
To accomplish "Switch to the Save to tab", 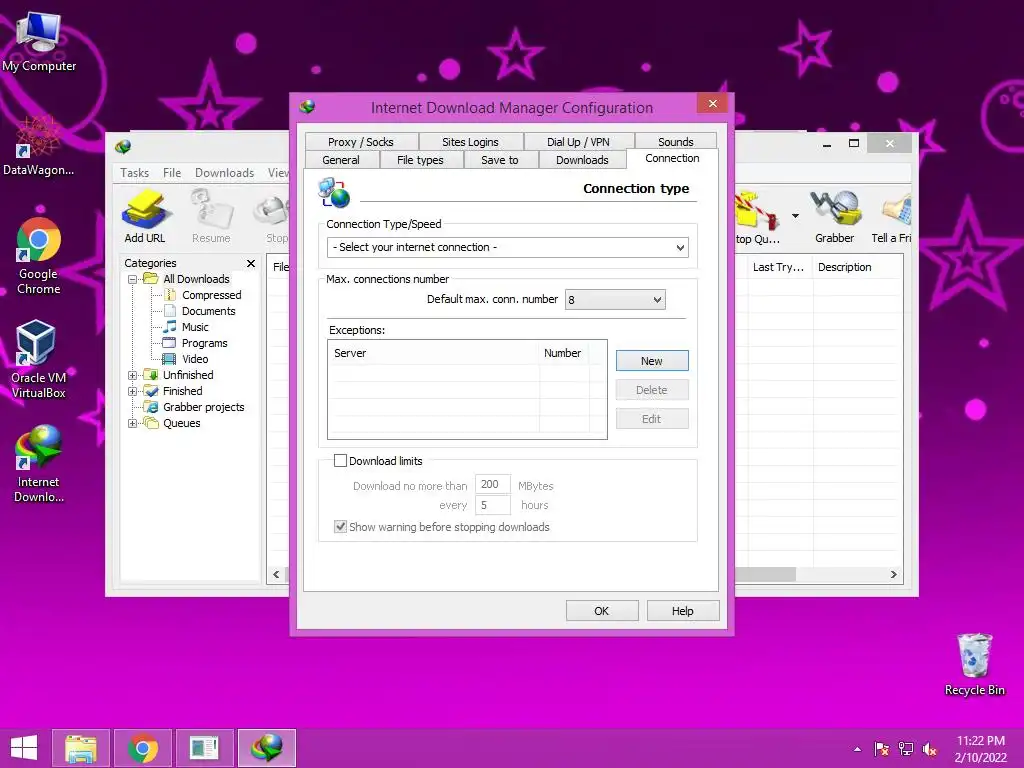I will pyautogui.click(x=500, y=160).
